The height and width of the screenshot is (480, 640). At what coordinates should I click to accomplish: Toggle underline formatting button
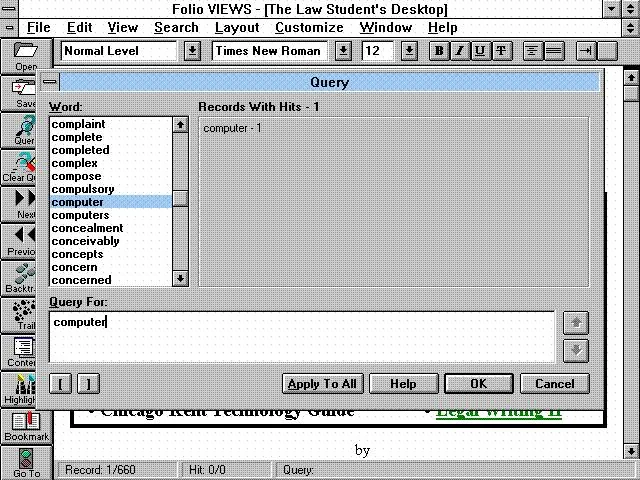click(480, 51)
